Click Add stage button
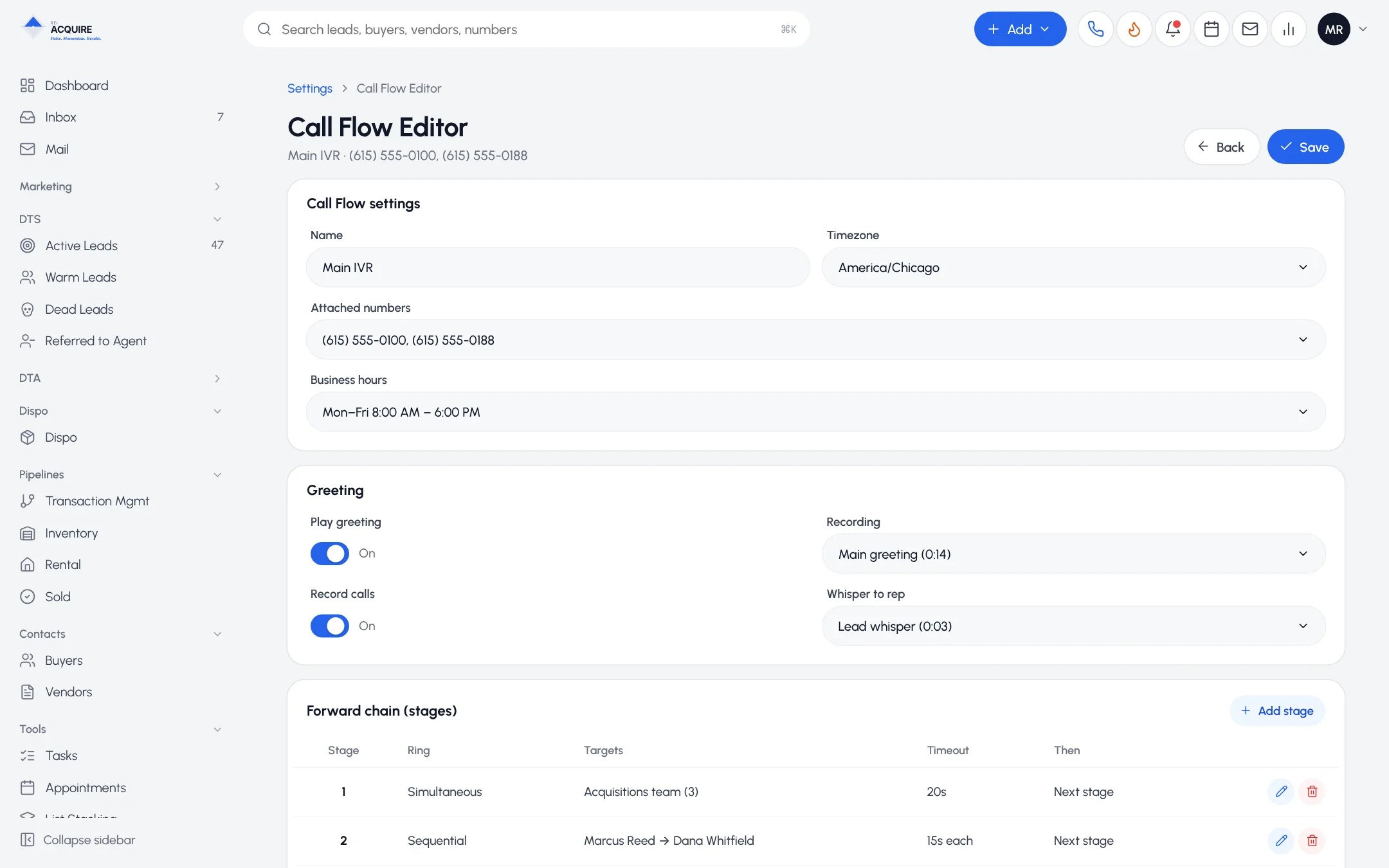The image size is (1389, 868). pos(1277,711)
